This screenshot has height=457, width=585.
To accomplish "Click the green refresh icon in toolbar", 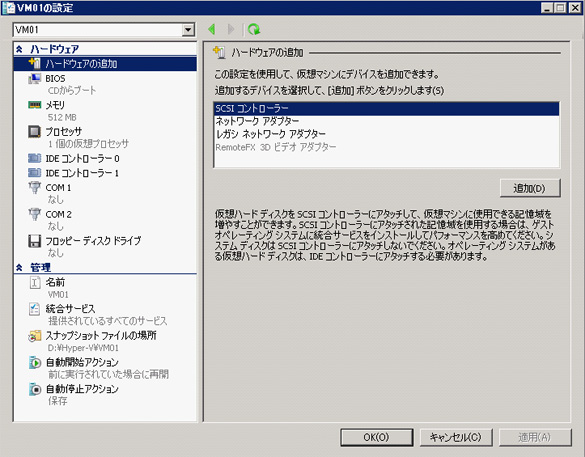I will pyautogui.click(x=254, y=29).
